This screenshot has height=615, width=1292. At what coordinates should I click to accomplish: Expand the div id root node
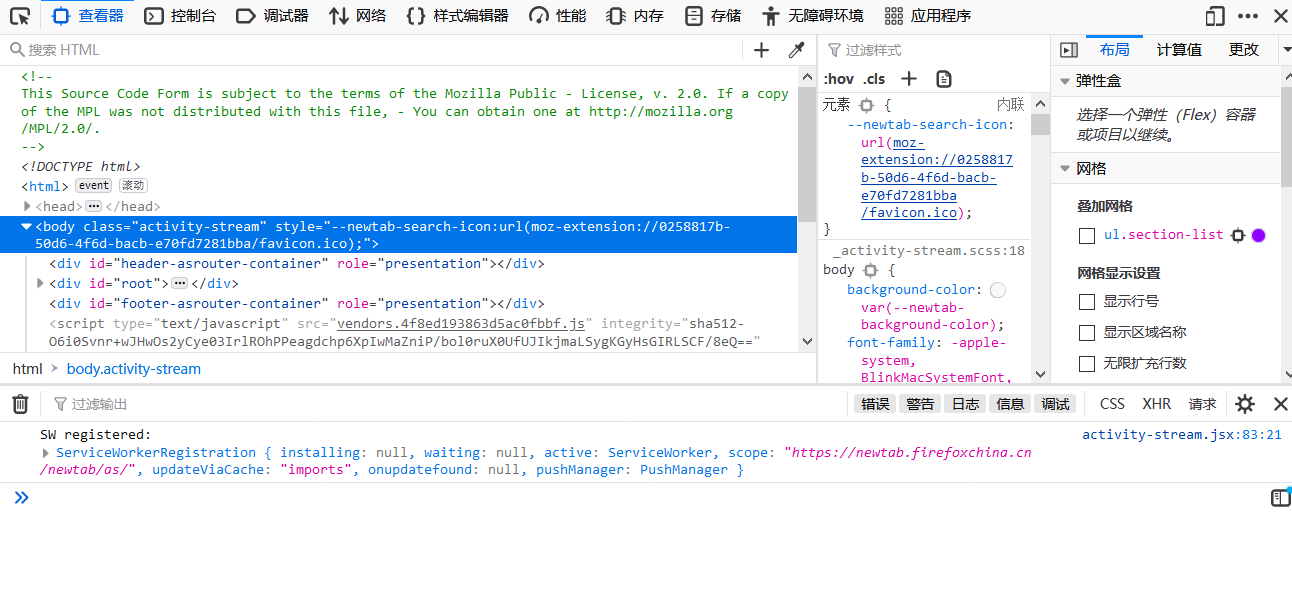click(x=41, y=283)
